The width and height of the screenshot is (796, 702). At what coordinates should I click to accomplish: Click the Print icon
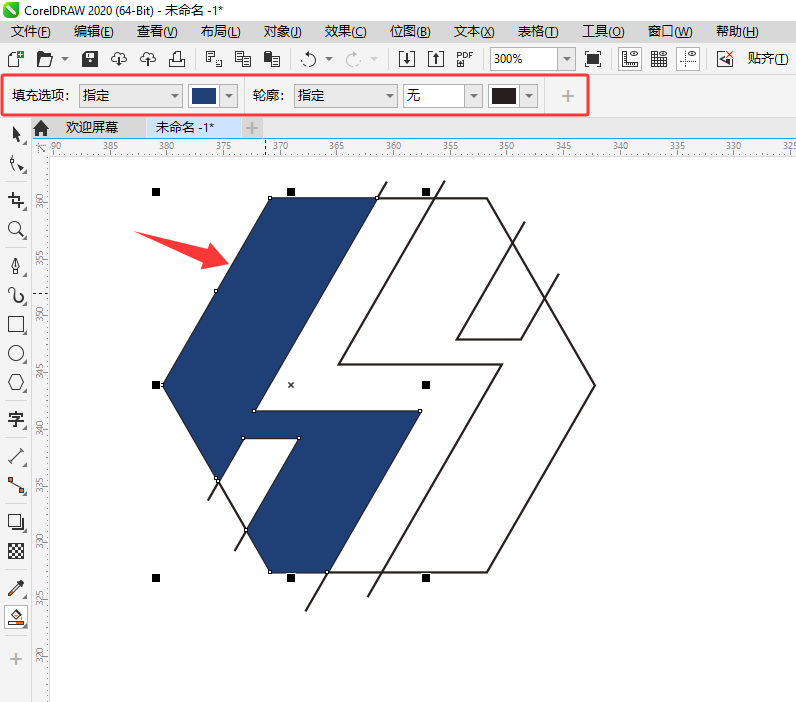(x=177, y=59)
